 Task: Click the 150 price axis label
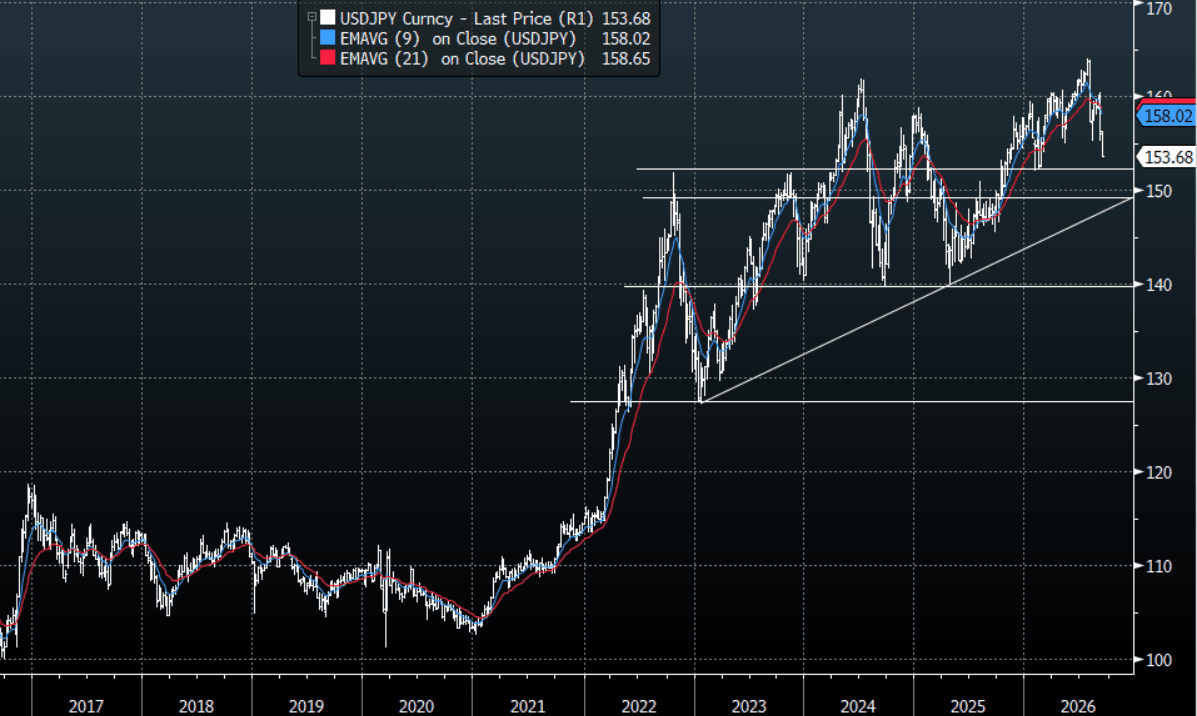pos(1159,191)
